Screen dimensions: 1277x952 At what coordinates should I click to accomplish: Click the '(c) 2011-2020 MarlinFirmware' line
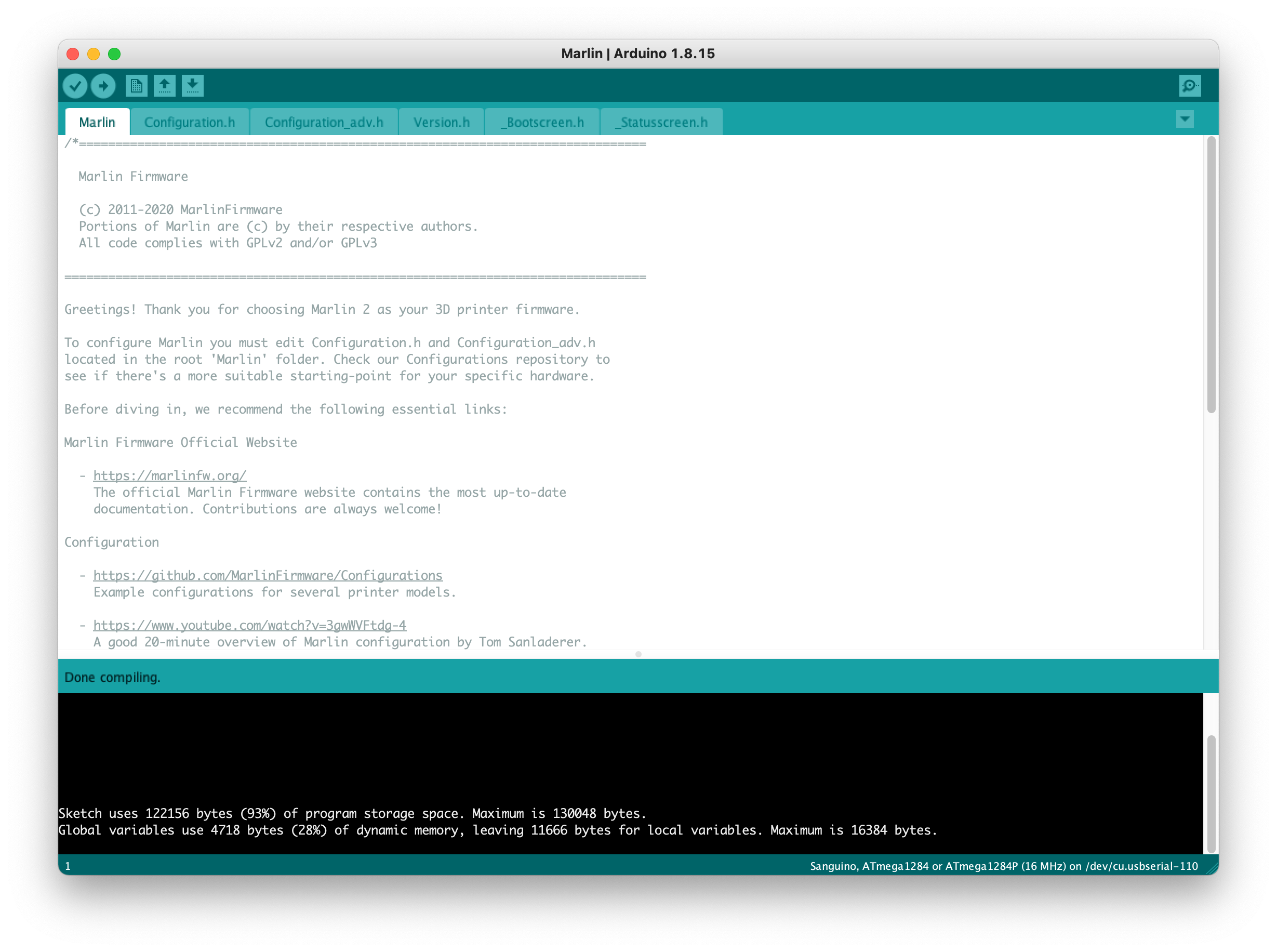tap(180, 209)
